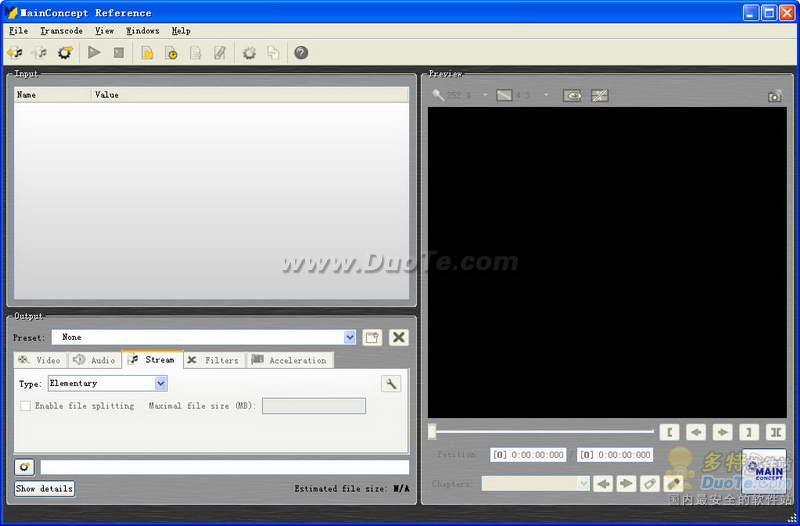Image resolution: width=800 pixels, height=526 pixels.
Task: Click the yellow document toolbar icon
Action: click(147, 53)
